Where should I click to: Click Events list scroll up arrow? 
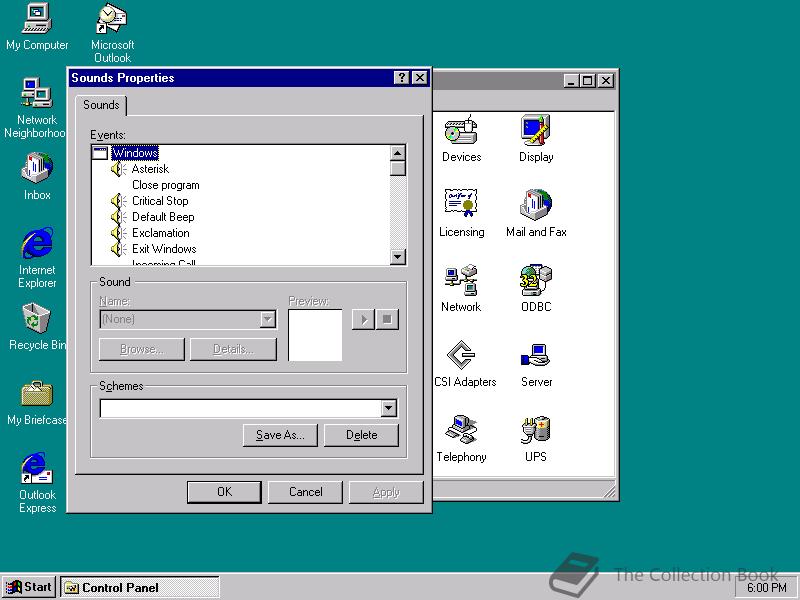(x=397, y=153)
